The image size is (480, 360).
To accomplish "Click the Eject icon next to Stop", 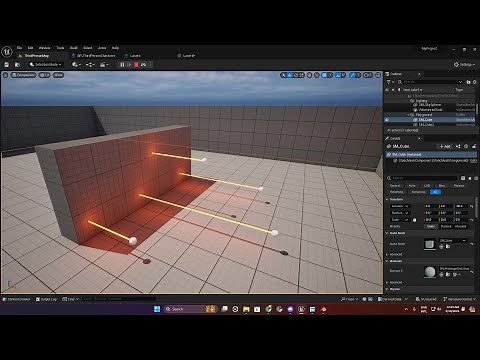I will coord(143,65).
